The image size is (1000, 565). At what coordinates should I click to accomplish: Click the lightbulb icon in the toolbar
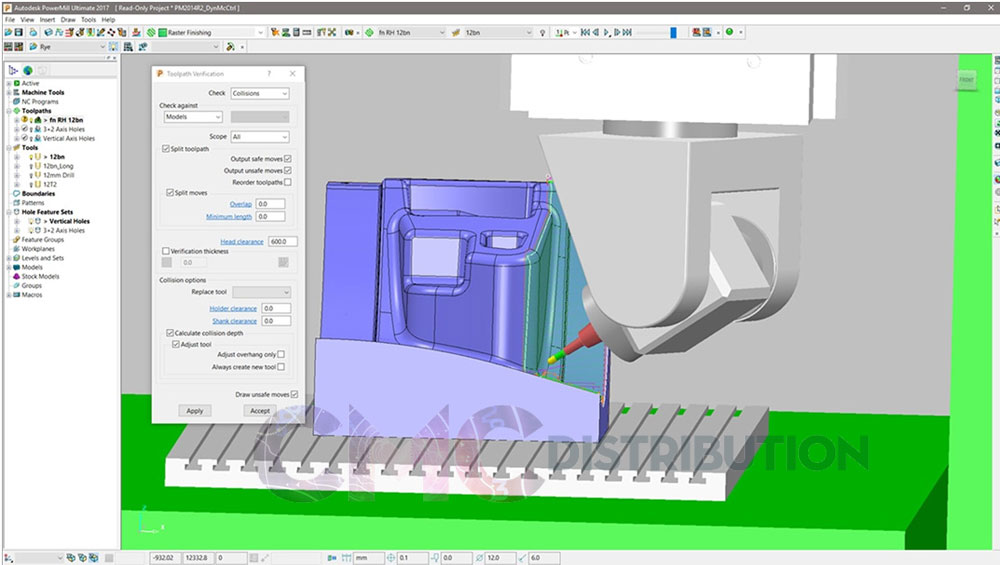pyautogui.click(x=543, y=32)
